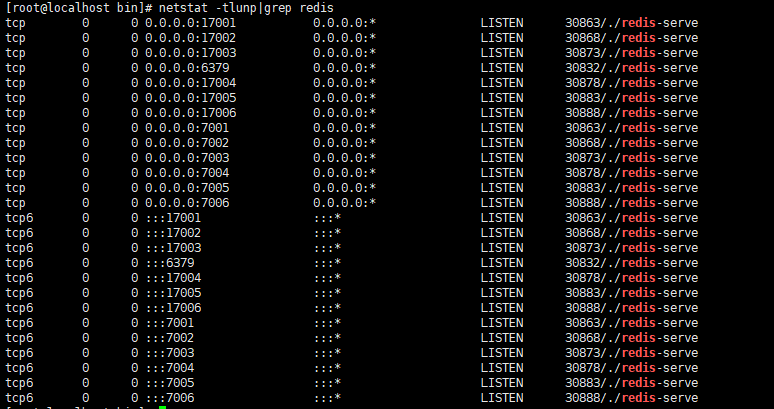This screenshot has height=409, width=774.
Task: Click the tcp protocol label in the 0.0.0.0:7005 row
Action: click(15, 188)
